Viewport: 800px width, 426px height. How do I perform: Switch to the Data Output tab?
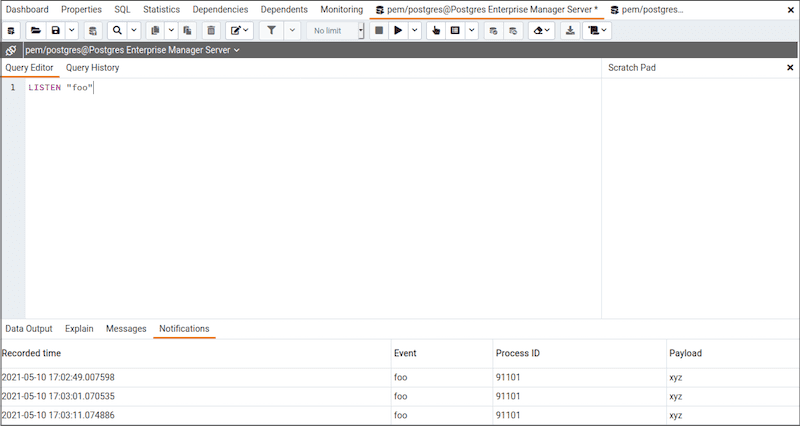tap(28, 328)
